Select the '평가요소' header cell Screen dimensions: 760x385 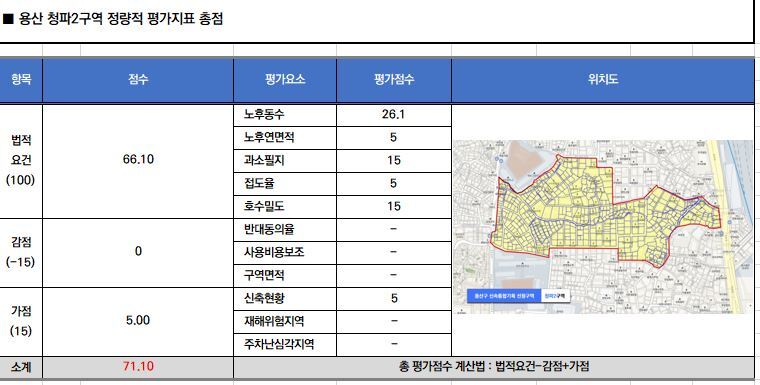click(x=285, y=80)
